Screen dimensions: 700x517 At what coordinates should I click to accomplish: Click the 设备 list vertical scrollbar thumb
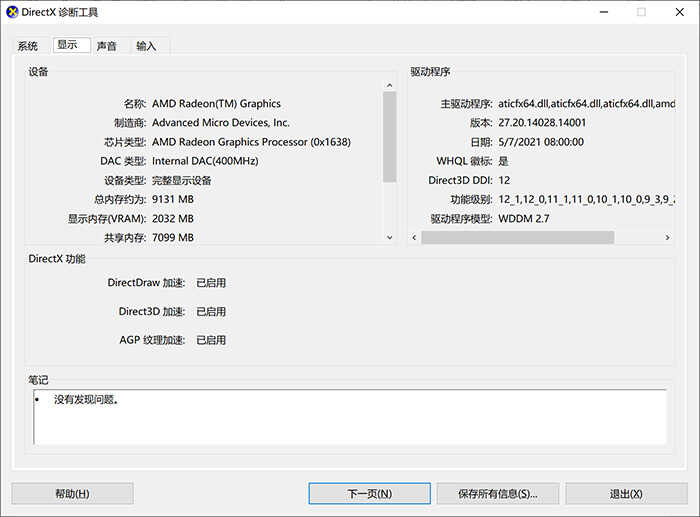[x=390, y=135]
